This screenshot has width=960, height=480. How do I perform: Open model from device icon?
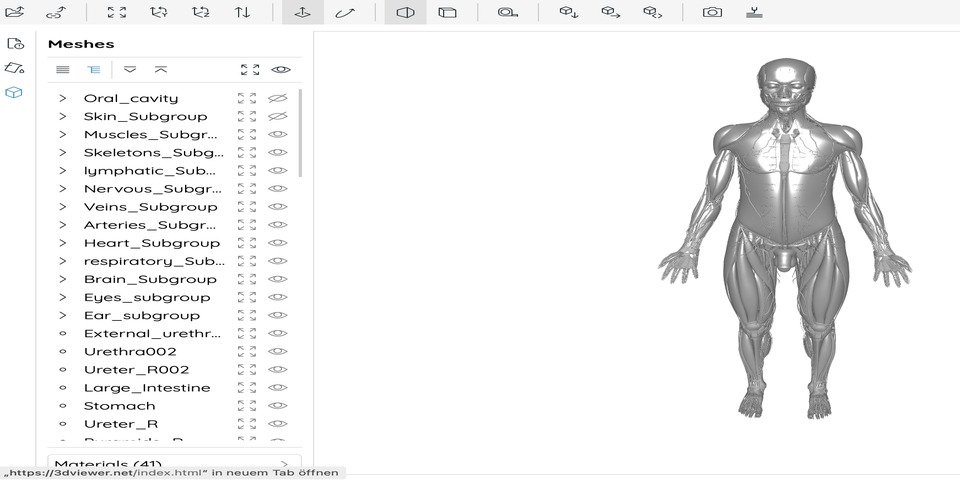(15, 12)
